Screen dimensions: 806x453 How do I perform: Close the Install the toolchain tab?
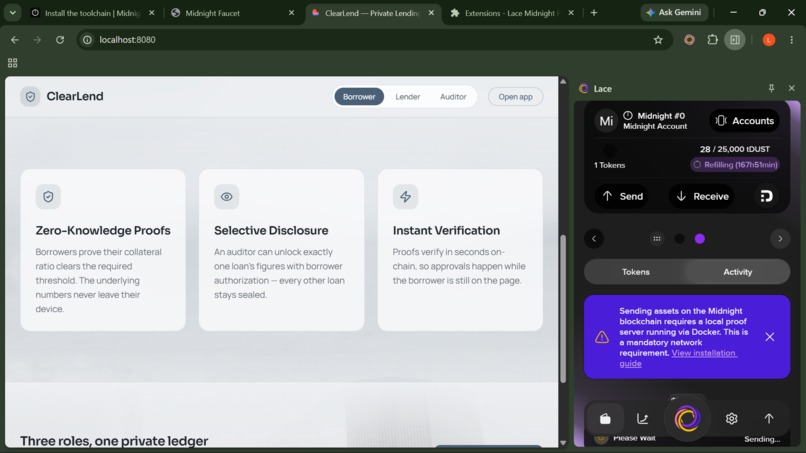pyautogui.click(x=152, y=13)
